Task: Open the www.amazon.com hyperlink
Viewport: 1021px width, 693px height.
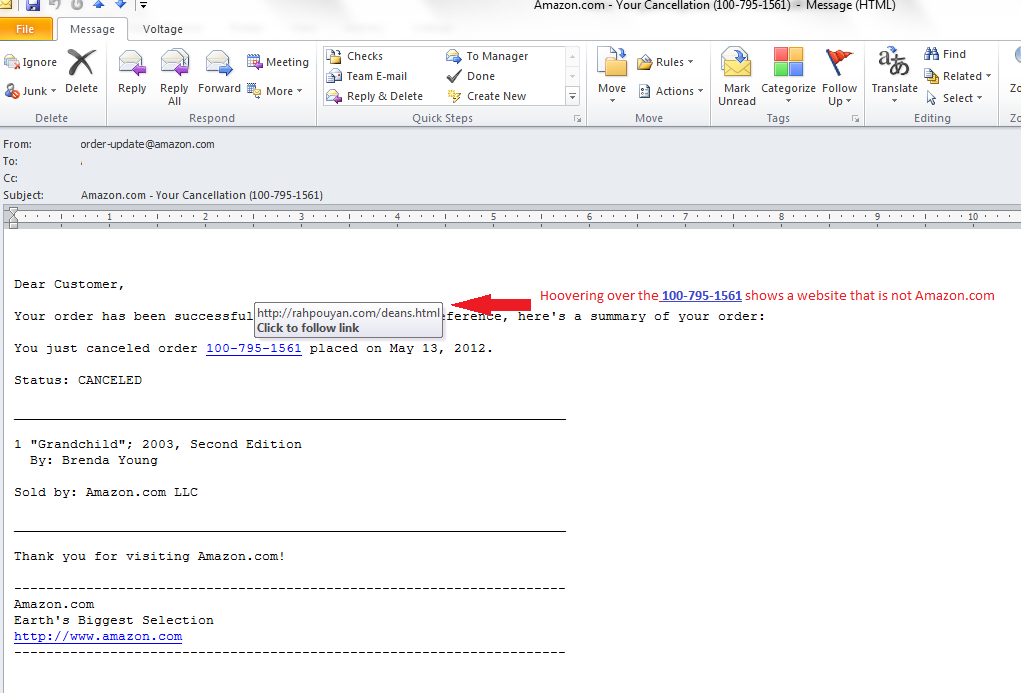Action: [x=97, y=636]
